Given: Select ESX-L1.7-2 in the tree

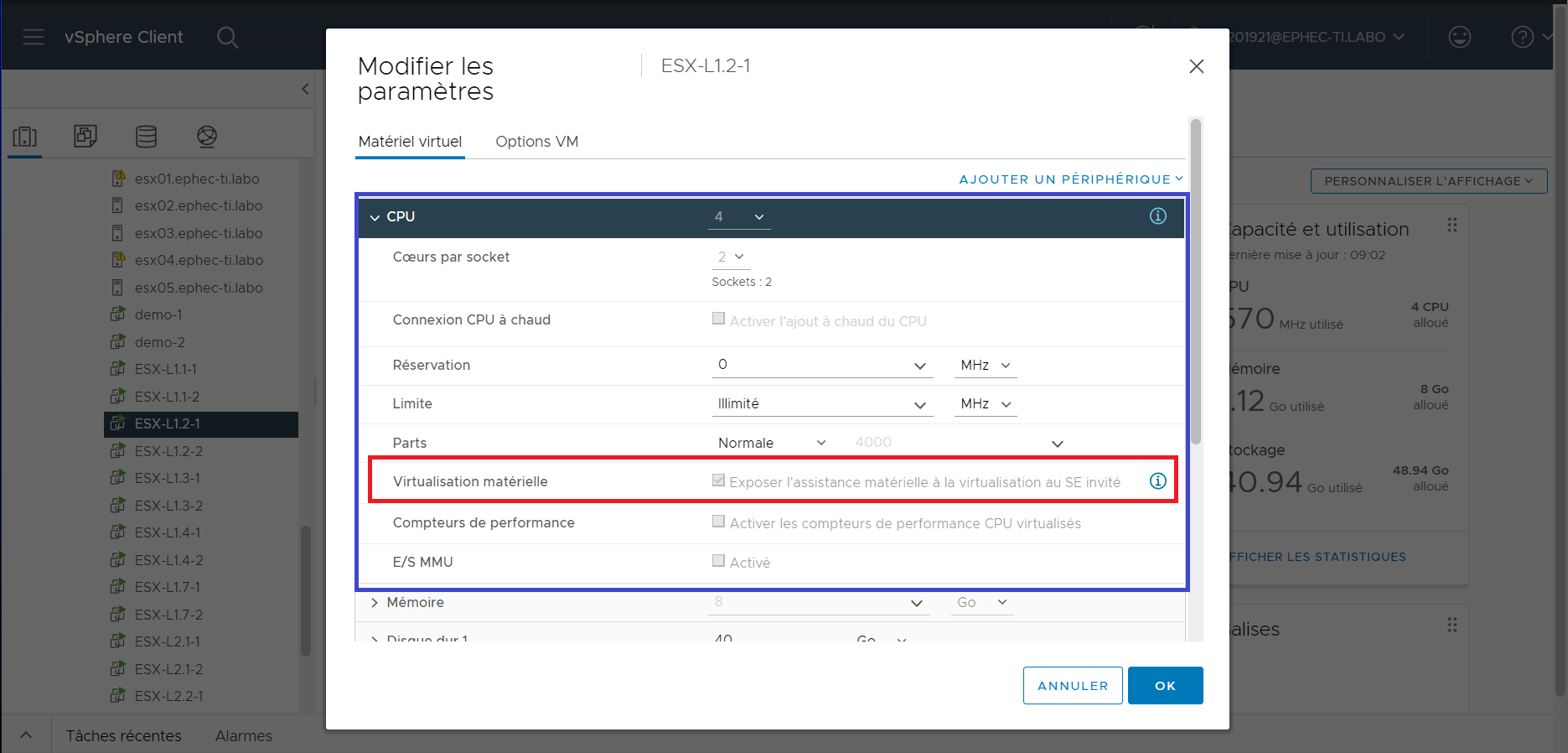Looking at the screenshot, I should [169, 615].
